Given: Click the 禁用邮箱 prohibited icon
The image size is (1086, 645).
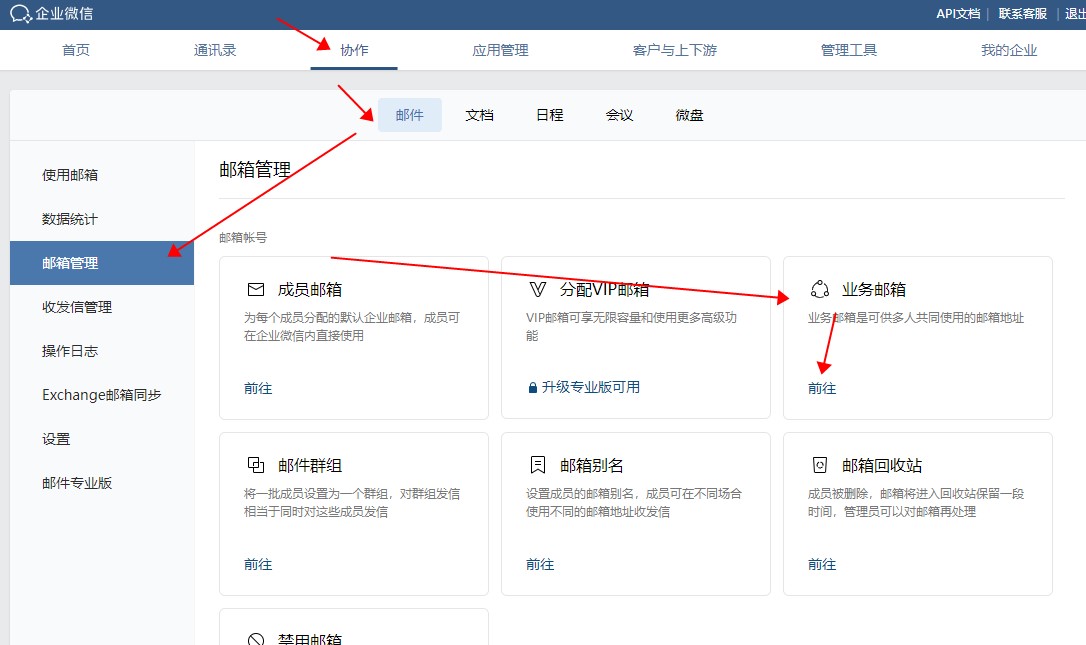Looking at the screenshot, I should (255, 639).
